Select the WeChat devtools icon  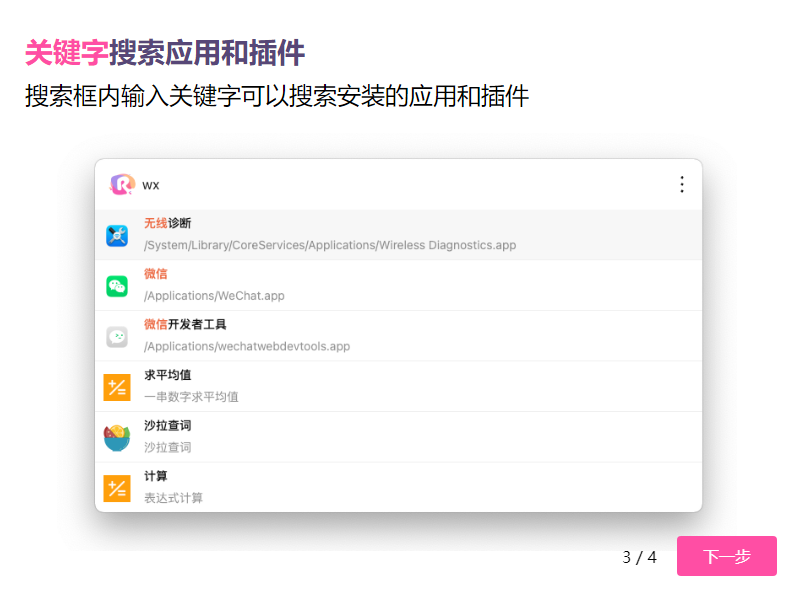117,337
